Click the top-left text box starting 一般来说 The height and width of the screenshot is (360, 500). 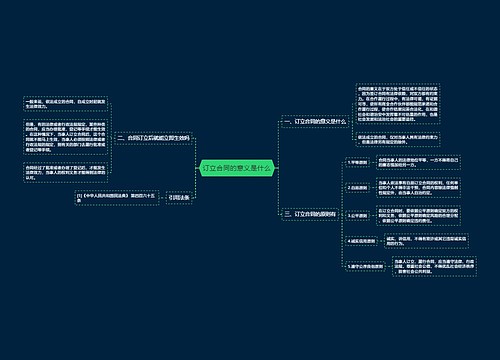(x=66, y=104)
